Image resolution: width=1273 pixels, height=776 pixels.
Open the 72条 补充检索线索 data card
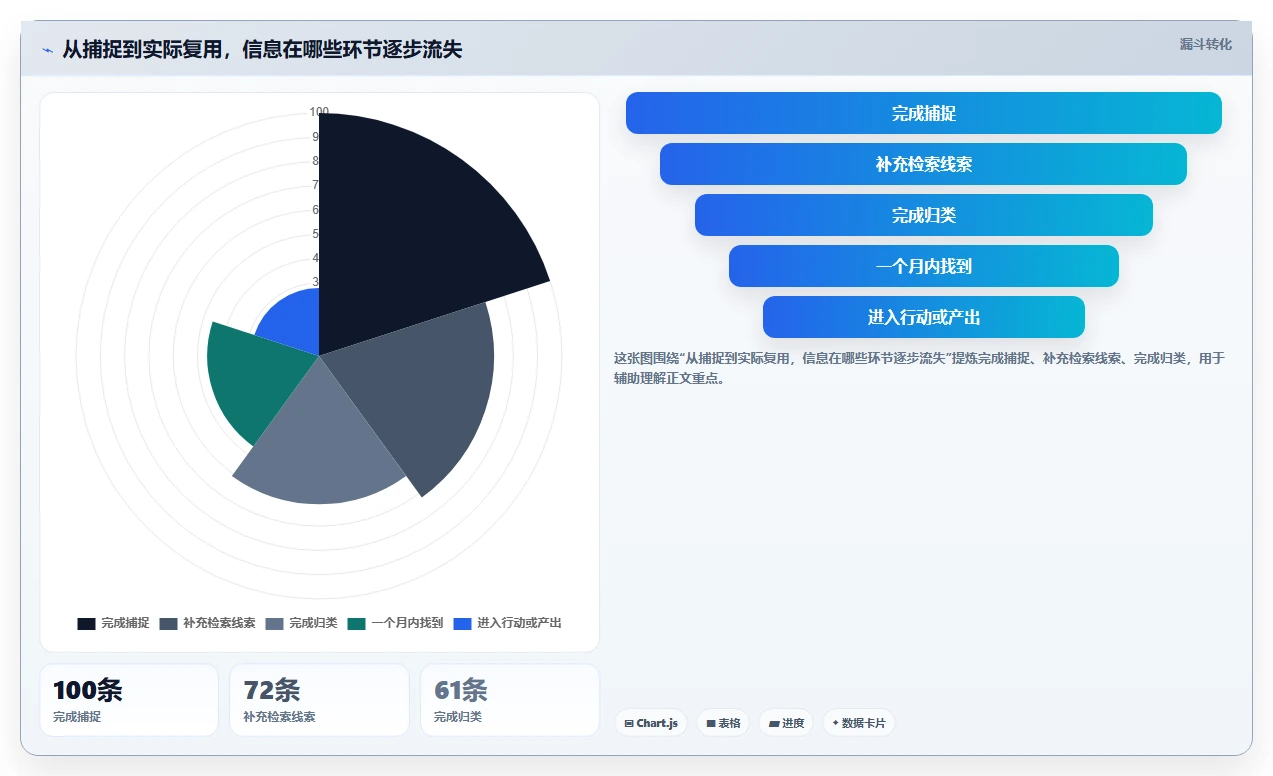319,700
